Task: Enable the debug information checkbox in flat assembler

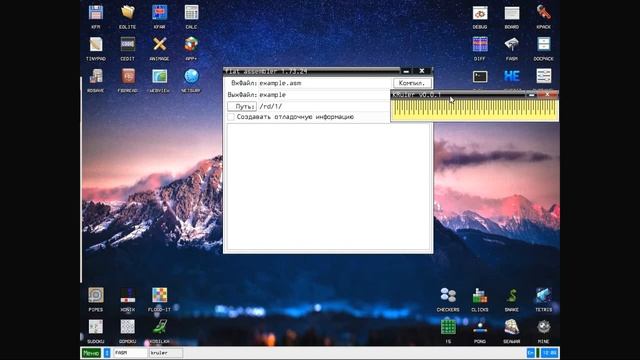Action: coord(231,117)
